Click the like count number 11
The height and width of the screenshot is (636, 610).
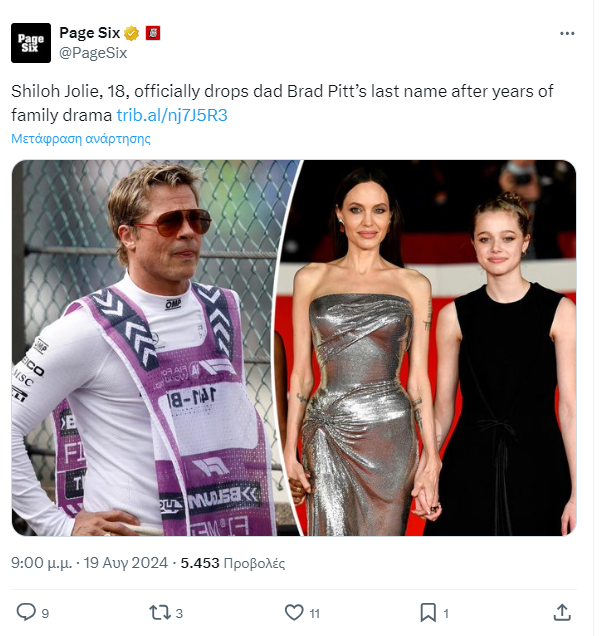point(314,612)
